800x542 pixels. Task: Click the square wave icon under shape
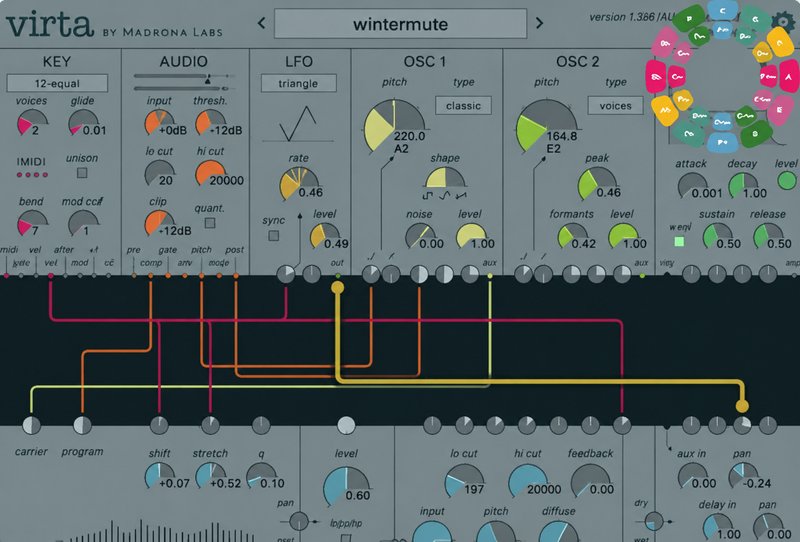click(x=427, y=195)
